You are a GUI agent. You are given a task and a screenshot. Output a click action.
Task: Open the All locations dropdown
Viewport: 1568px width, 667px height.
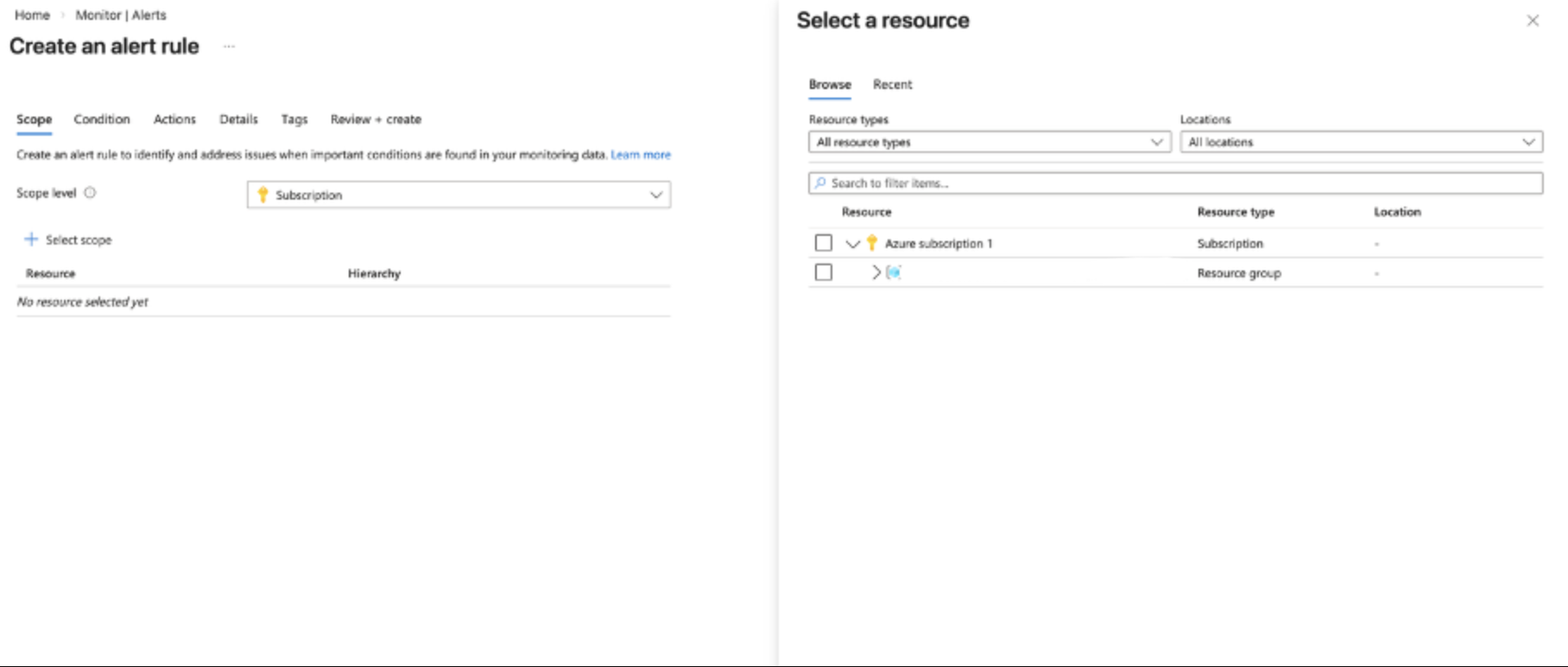click(x=1361, y=142)
